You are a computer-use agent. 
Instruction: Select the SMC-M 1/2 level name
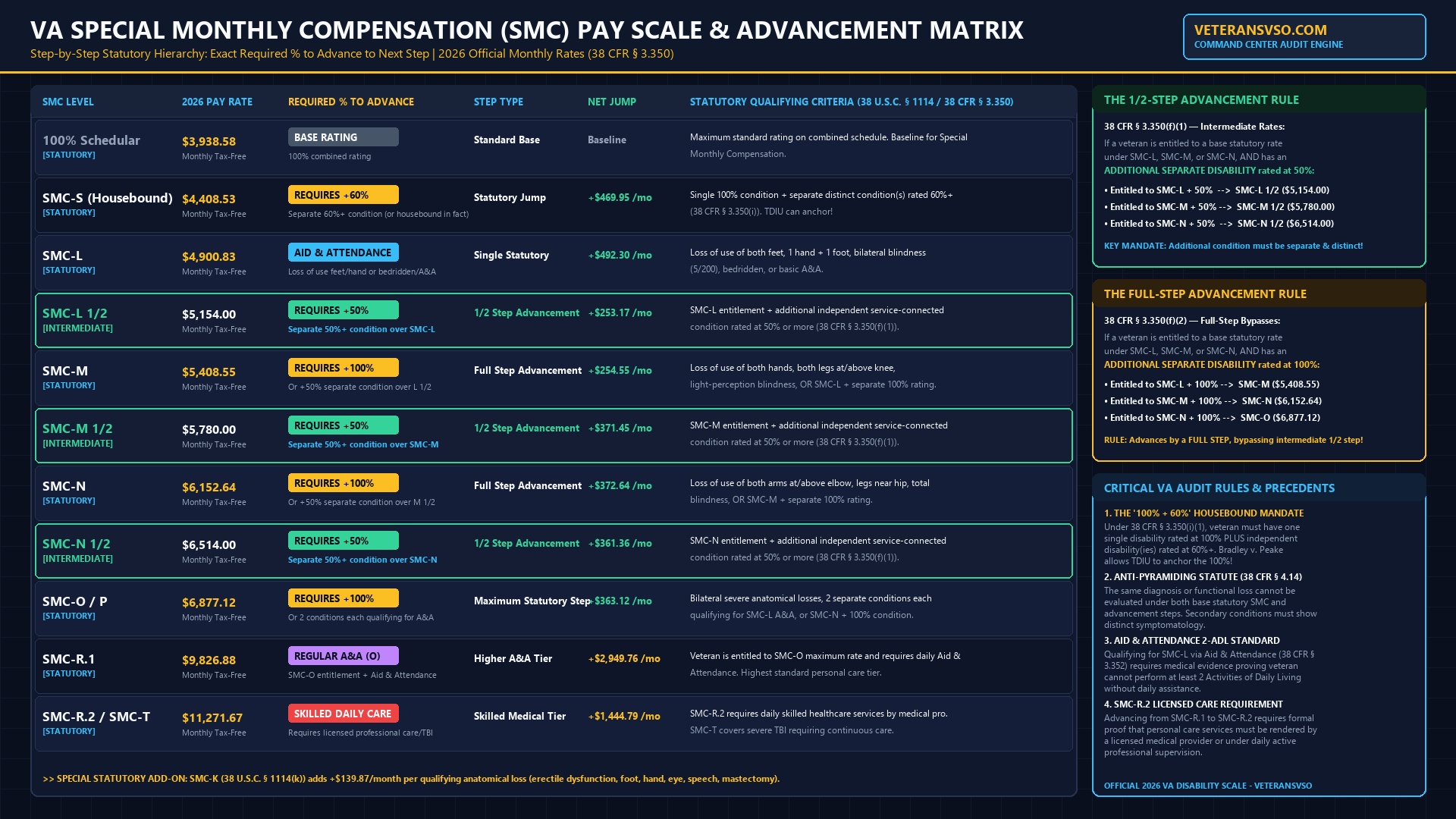[77, 428]
